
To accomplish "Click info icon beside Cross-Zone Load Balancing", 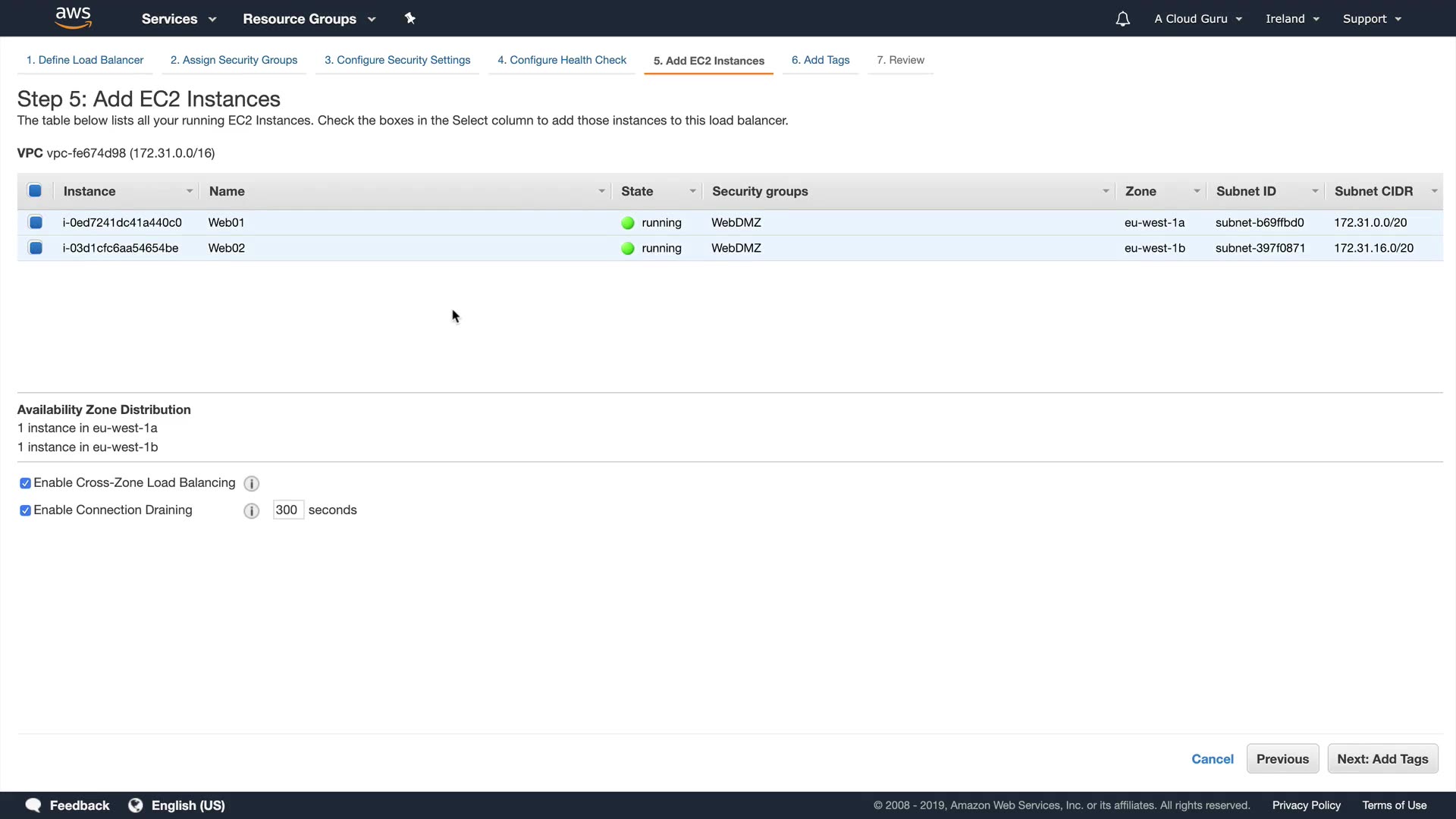I will [252, 484].
